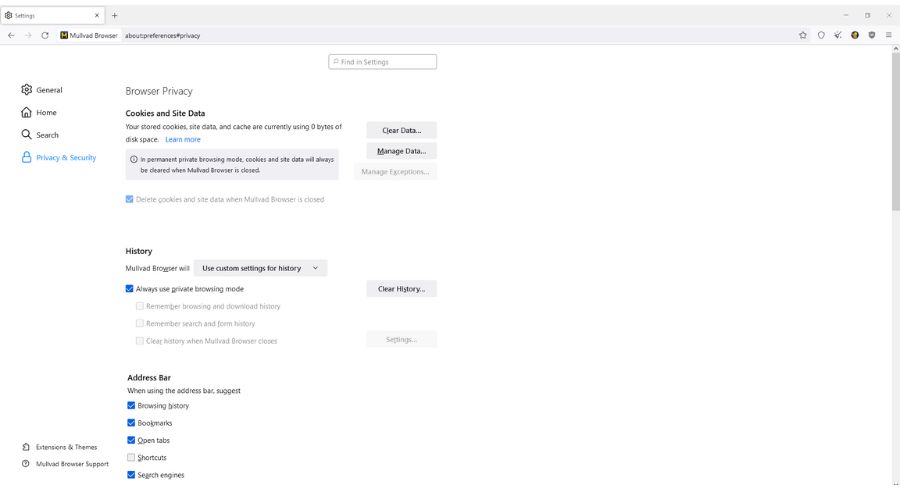This screenshot has width=900, height=490.
Task: Uncheck Bookmarks address bar suggestion
Action: pos(131,423)
